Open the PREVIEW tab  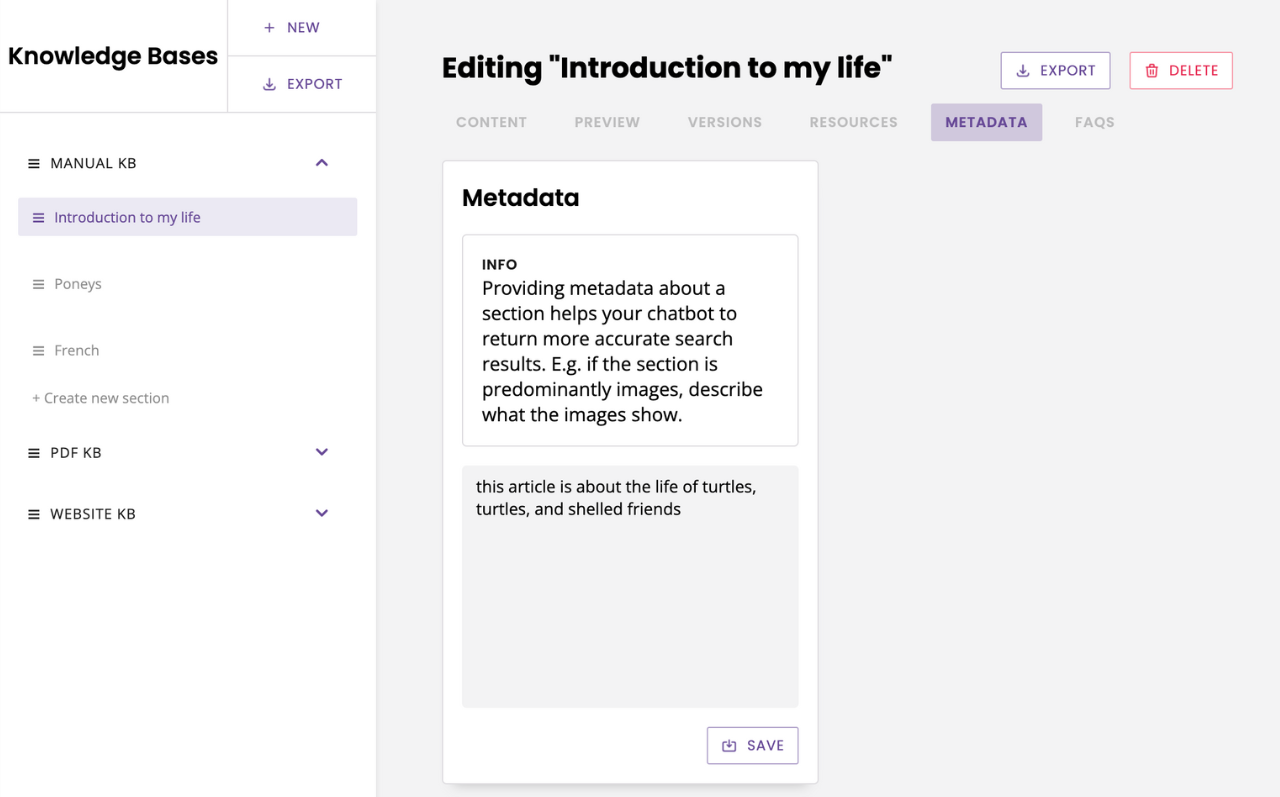coord(607,121)
